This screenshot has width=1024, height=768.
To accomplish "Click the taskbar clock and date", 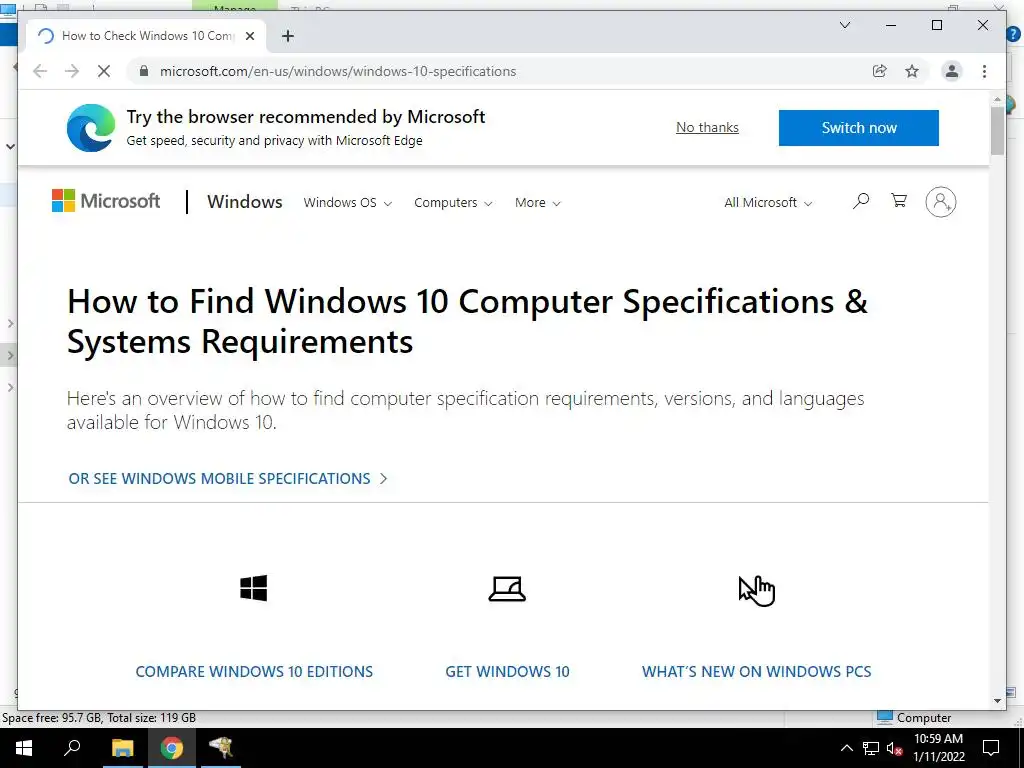I will [938, 748].
